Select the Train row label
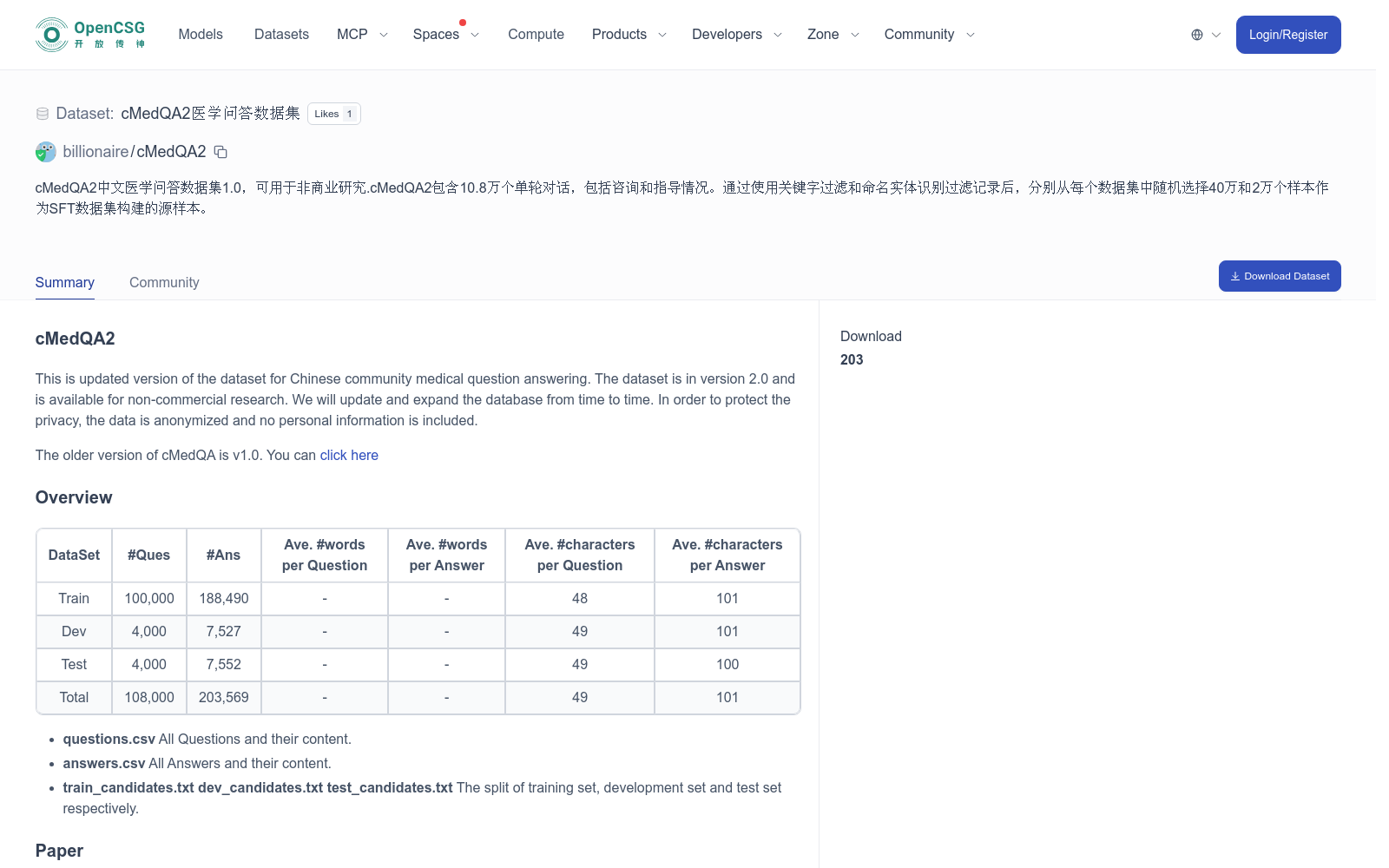This screenshot has width=1389, height=868. [x=74, y=599]
